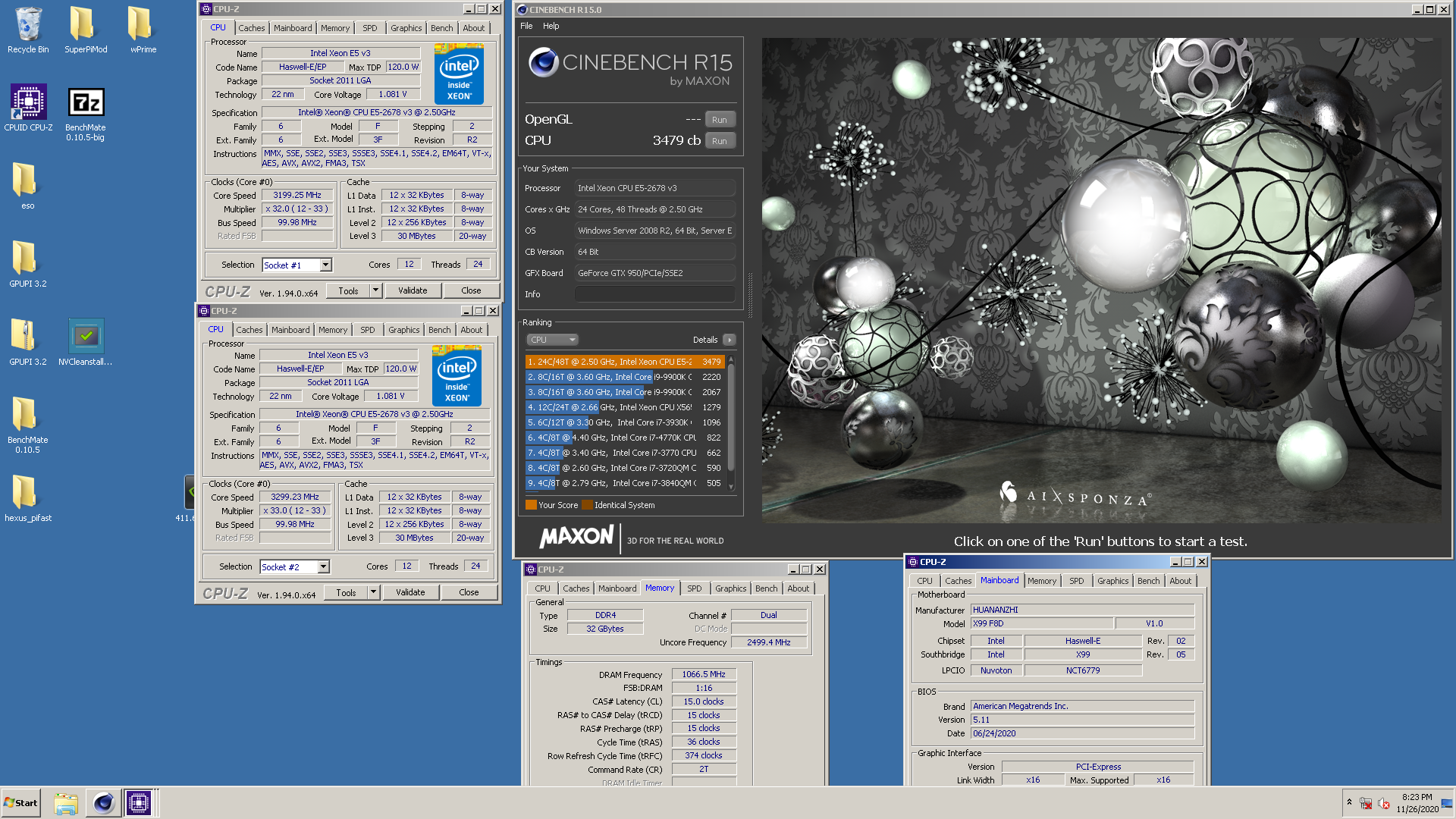
Task: Open the BenchMate 0.10.5-big 7z archive icon
Action: [x=86, y=114]
